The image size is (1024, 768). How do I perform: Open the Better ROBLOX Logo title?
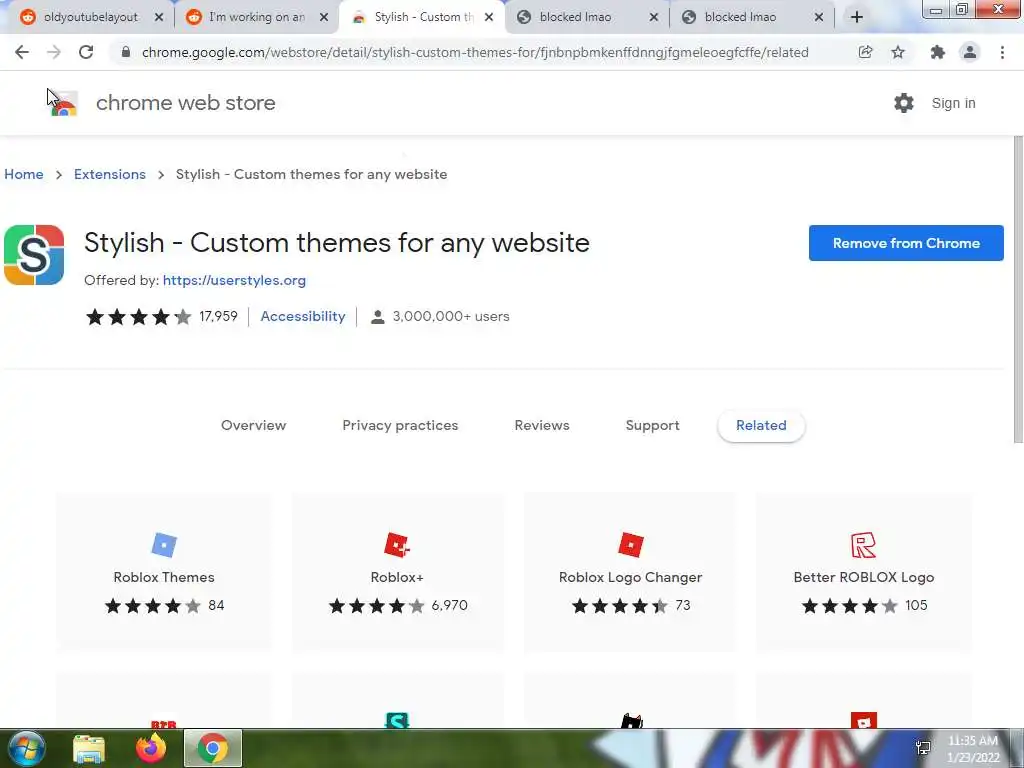863,577
